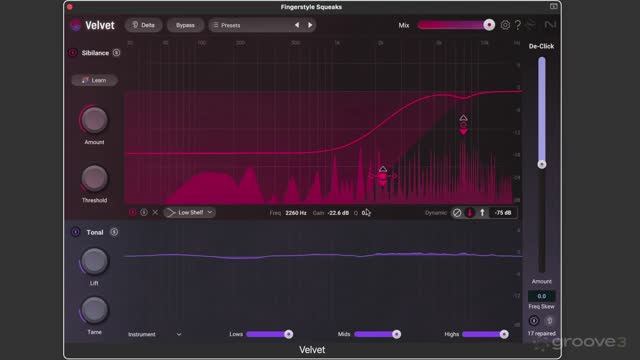Image resolution: width=640 pixels, height=360 pixels.
Task: Open the Instrument profile dropdown
Action: pyautogui.click(x=155, y=334)
